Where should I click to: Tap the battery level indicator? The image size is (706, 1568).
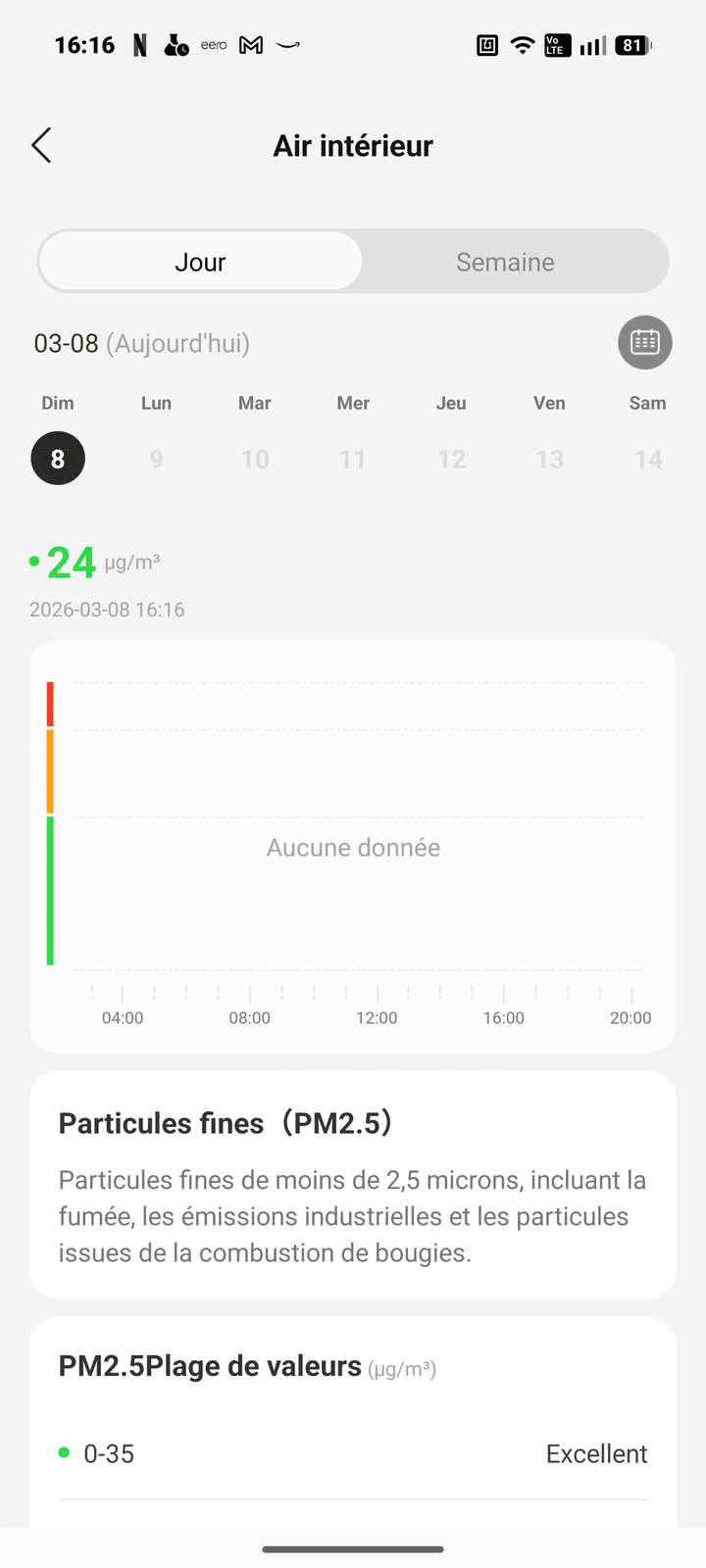(632, 45)
